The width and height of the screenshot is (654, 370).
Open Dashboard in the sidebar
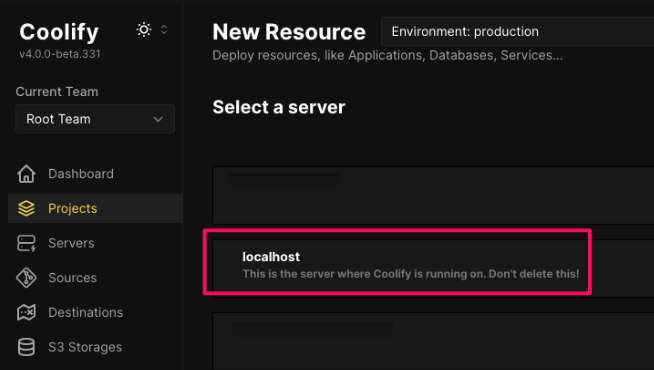[x=80, y=174]
